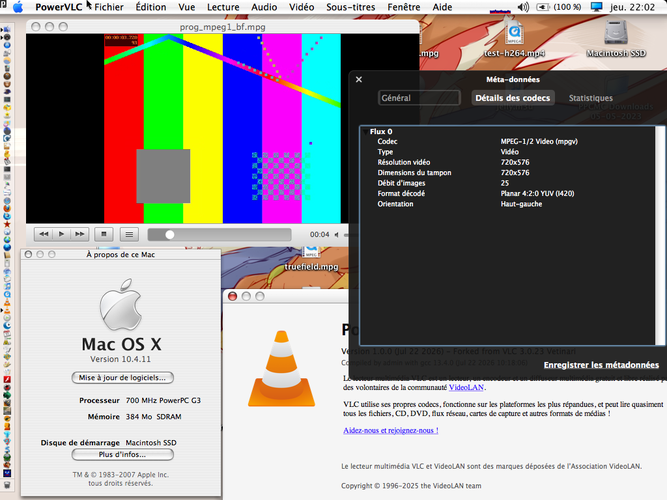
Task: Open the Fichier menu
Action: [109, 7]
